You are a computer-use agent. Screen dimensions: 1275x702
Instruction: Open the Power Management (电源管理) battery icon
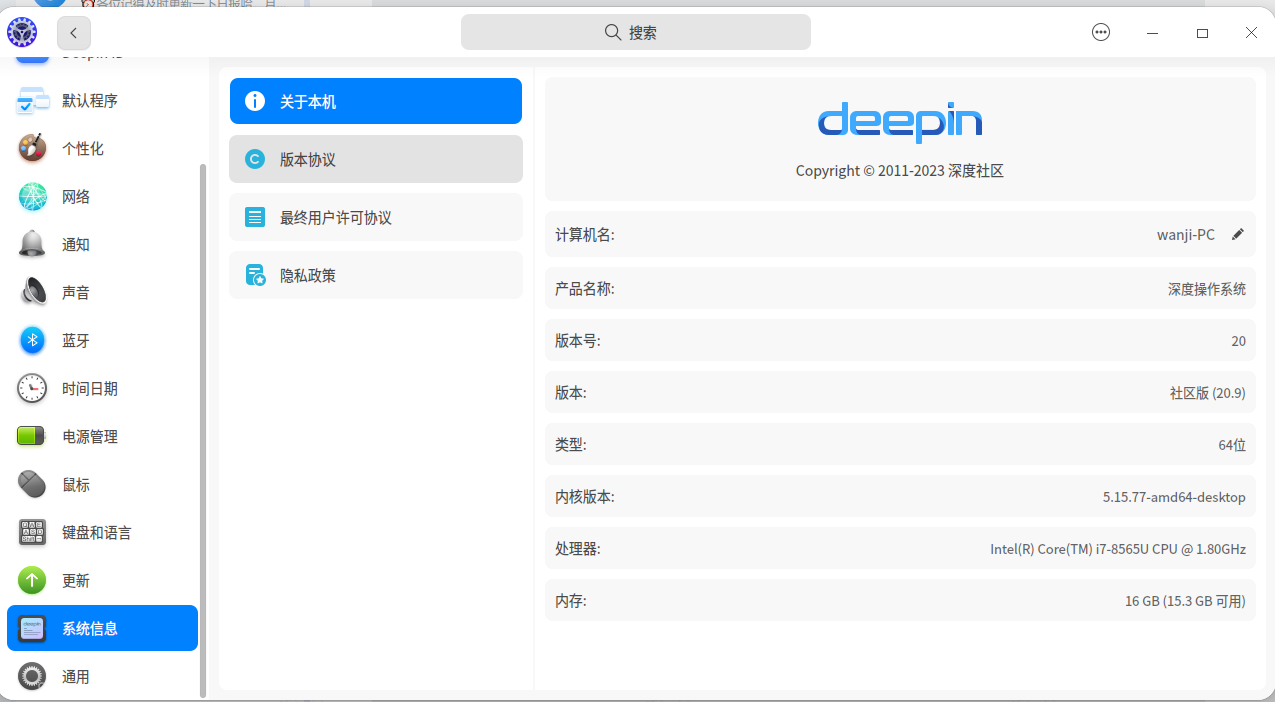coord(32,436)
